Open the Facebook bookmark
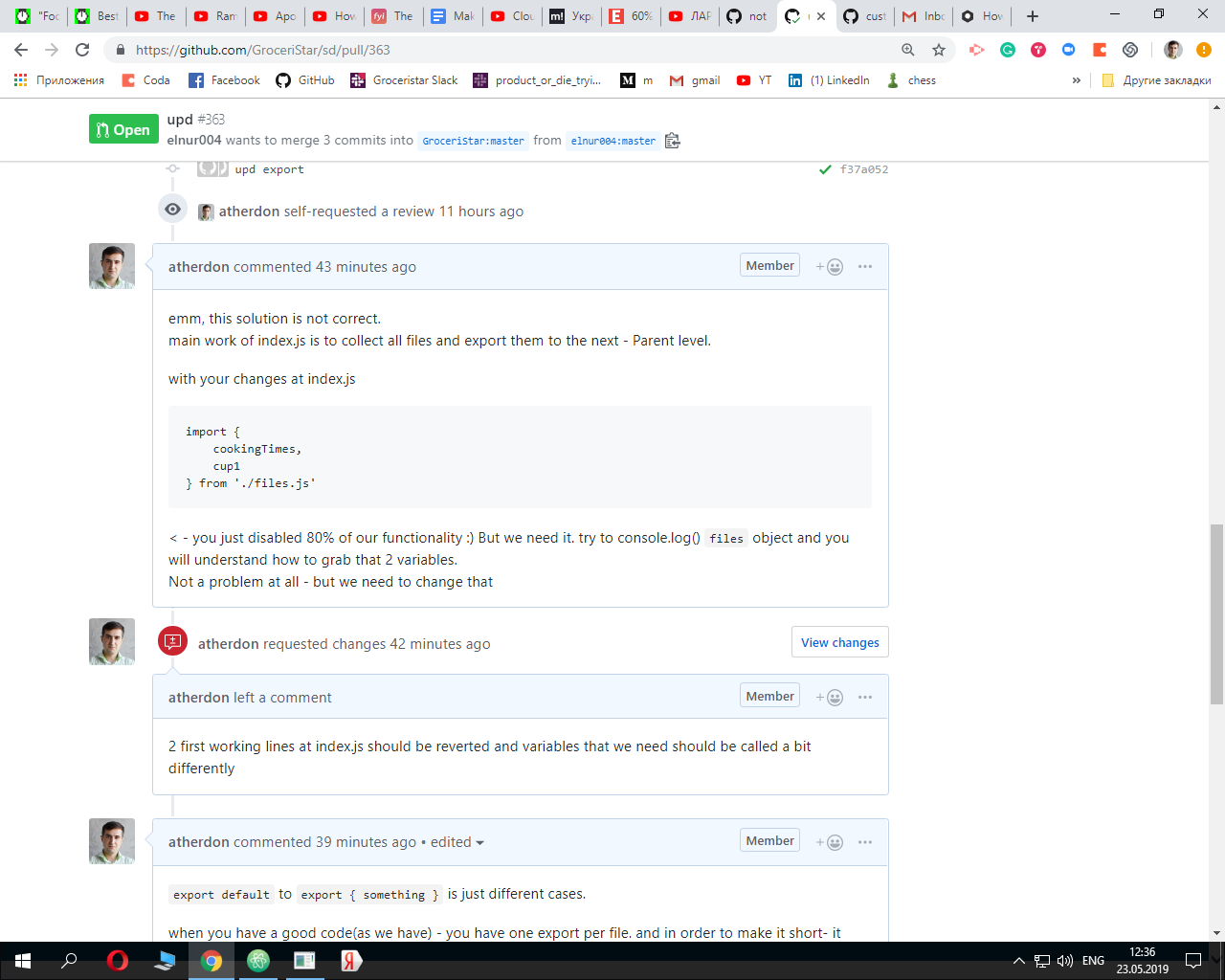1225x980 pixels. point(224,80)
